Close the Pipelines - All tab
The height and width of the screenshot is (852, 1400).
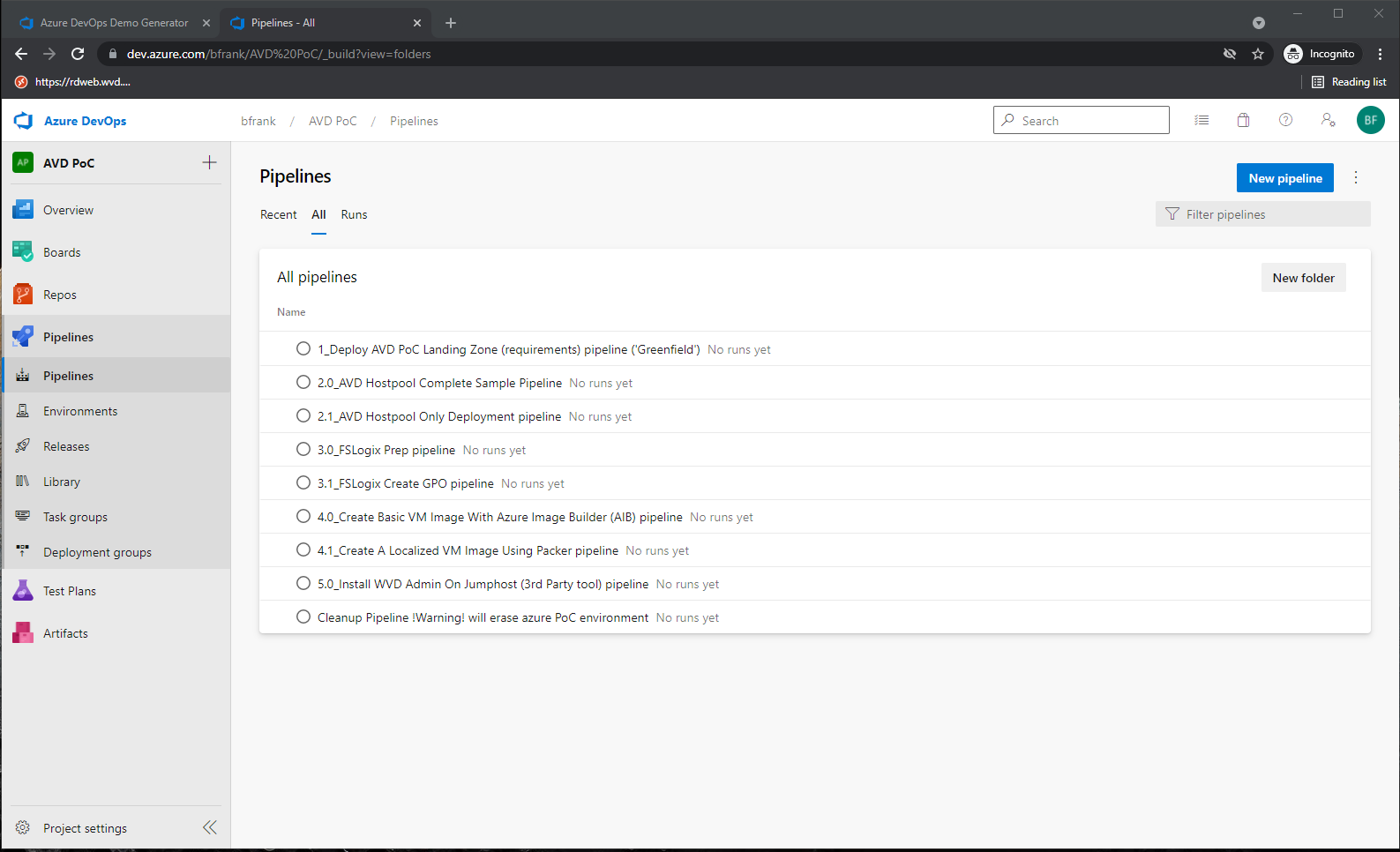tap(417, 23)
